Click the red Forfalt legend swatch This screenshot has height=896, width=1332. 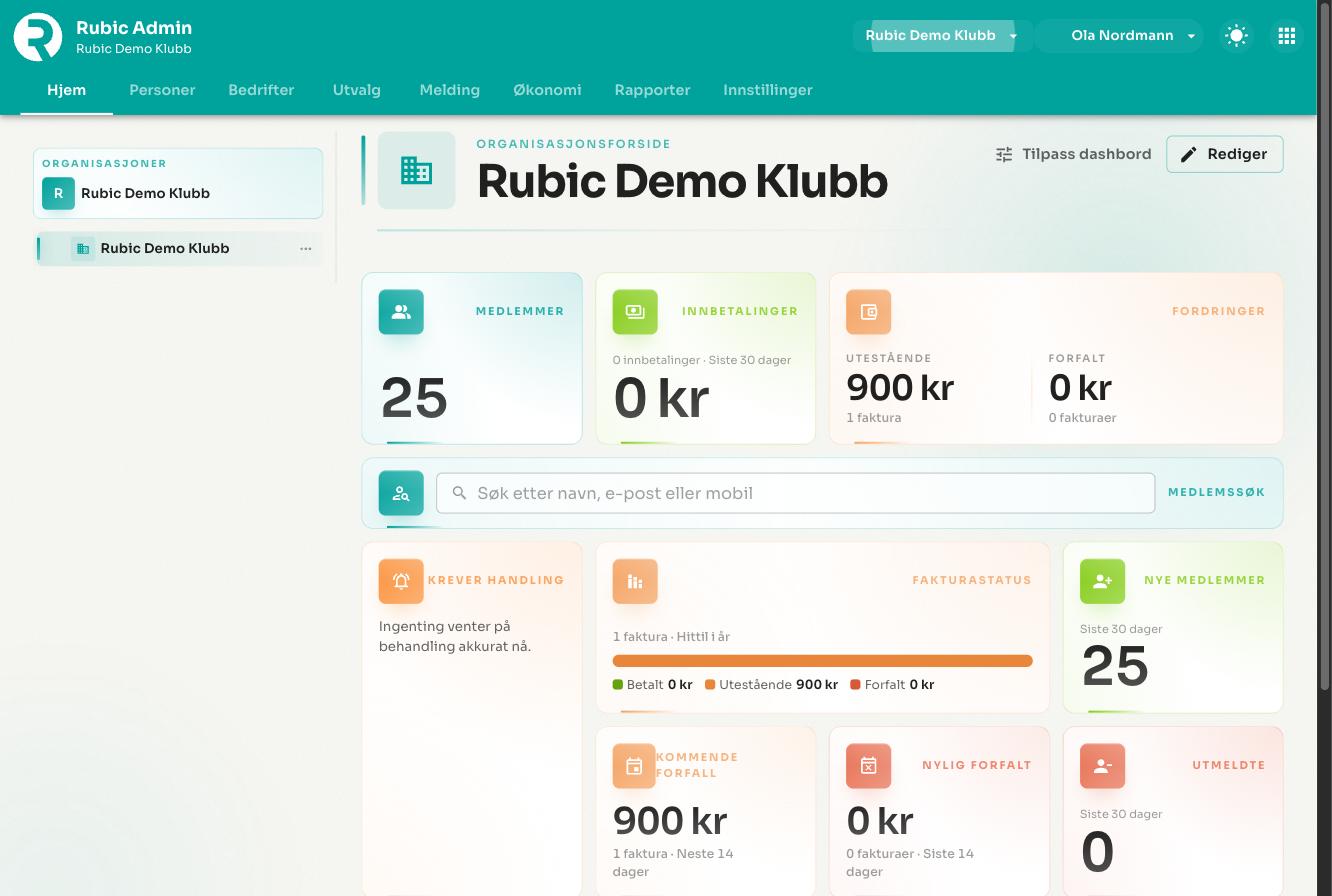pos(855,685)
